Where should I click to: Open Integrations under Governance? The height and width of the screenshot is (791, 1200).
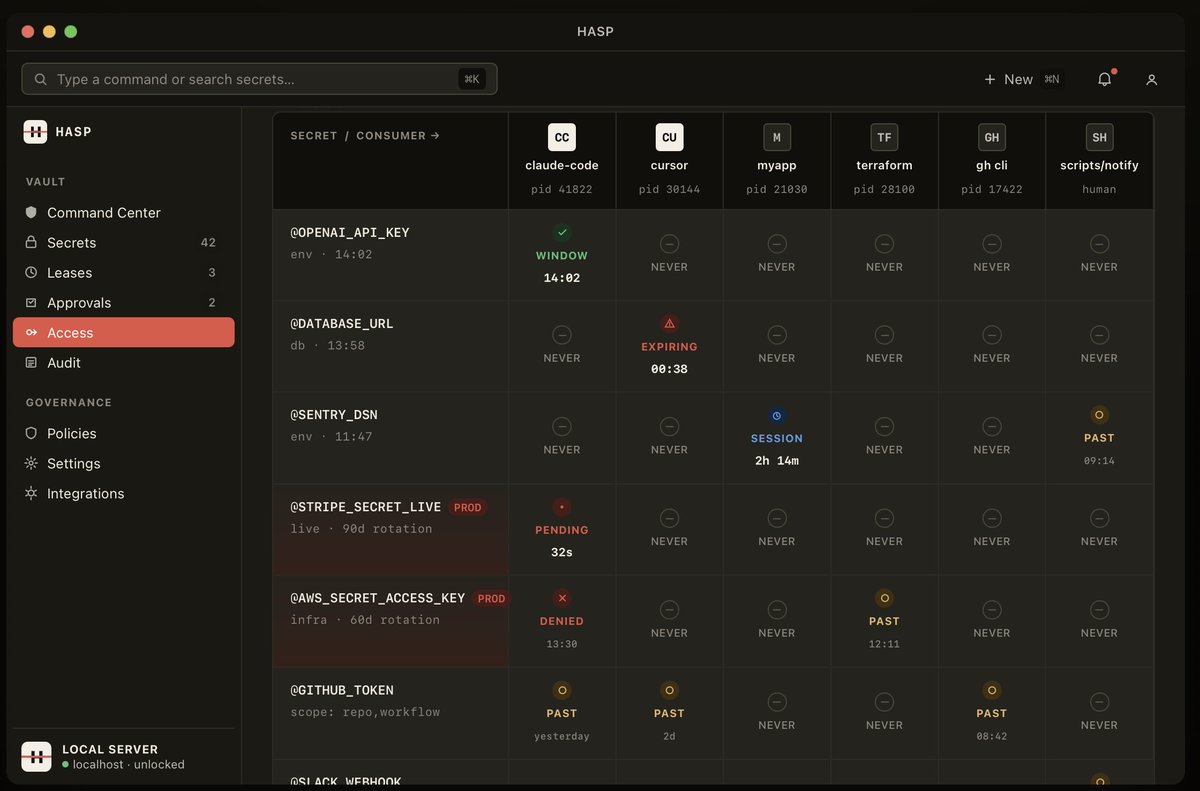[x=124, y=493]
